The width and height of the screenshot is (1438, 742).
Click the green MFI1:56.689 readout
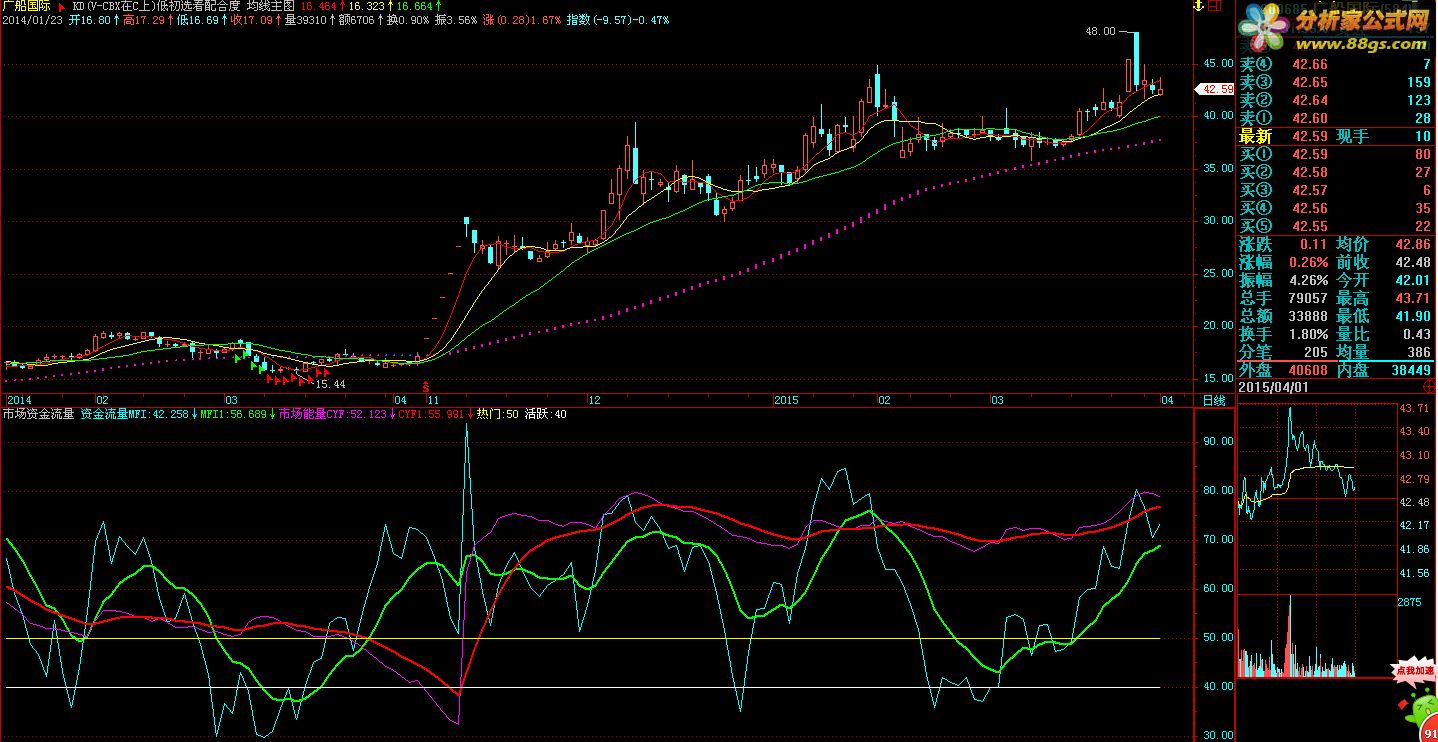point(233,413)
